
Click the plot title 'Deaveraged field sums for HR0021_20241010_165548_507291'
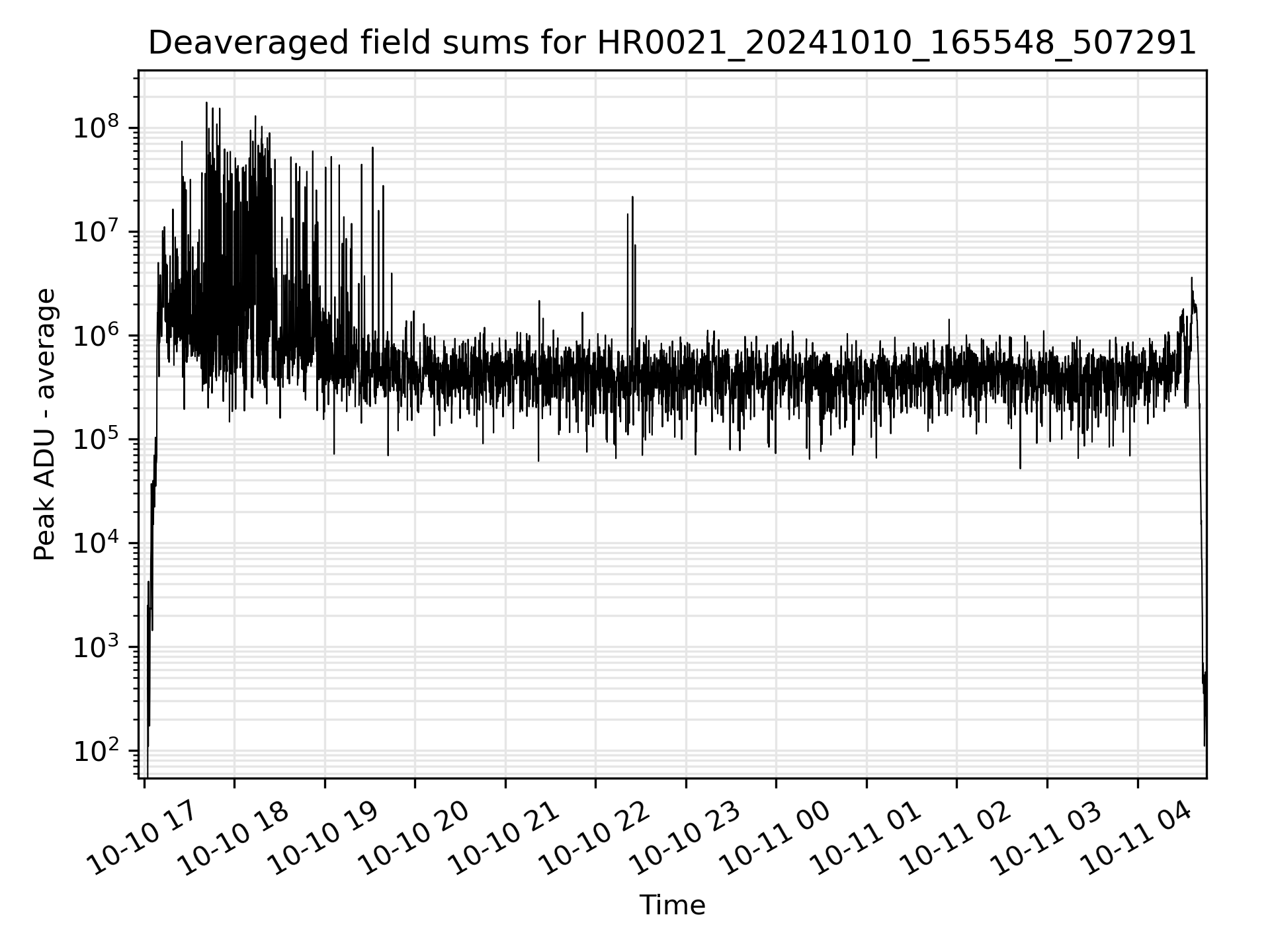(672, 44)
